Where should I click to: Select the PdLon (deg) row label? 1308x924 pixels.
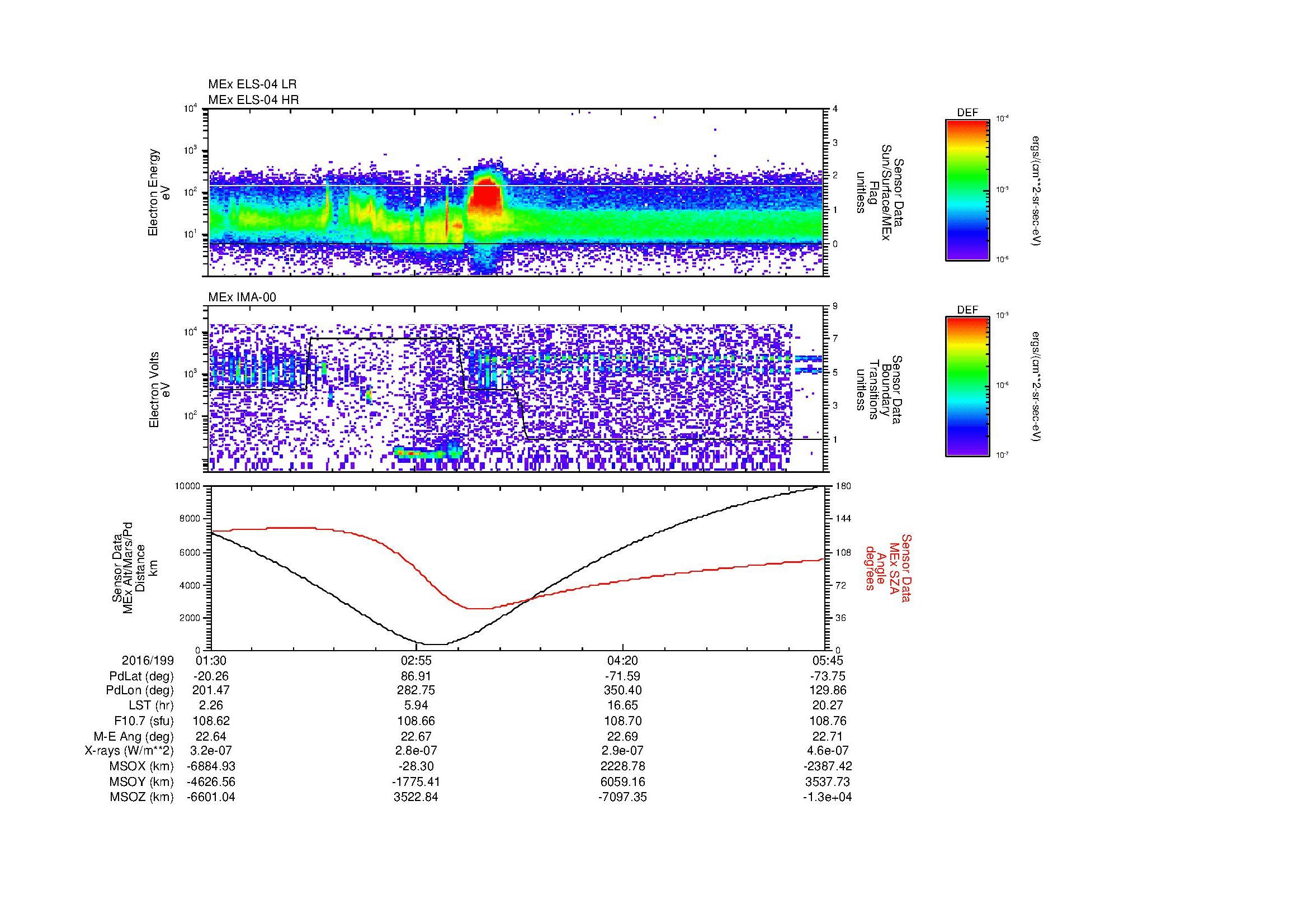point(141,690)
